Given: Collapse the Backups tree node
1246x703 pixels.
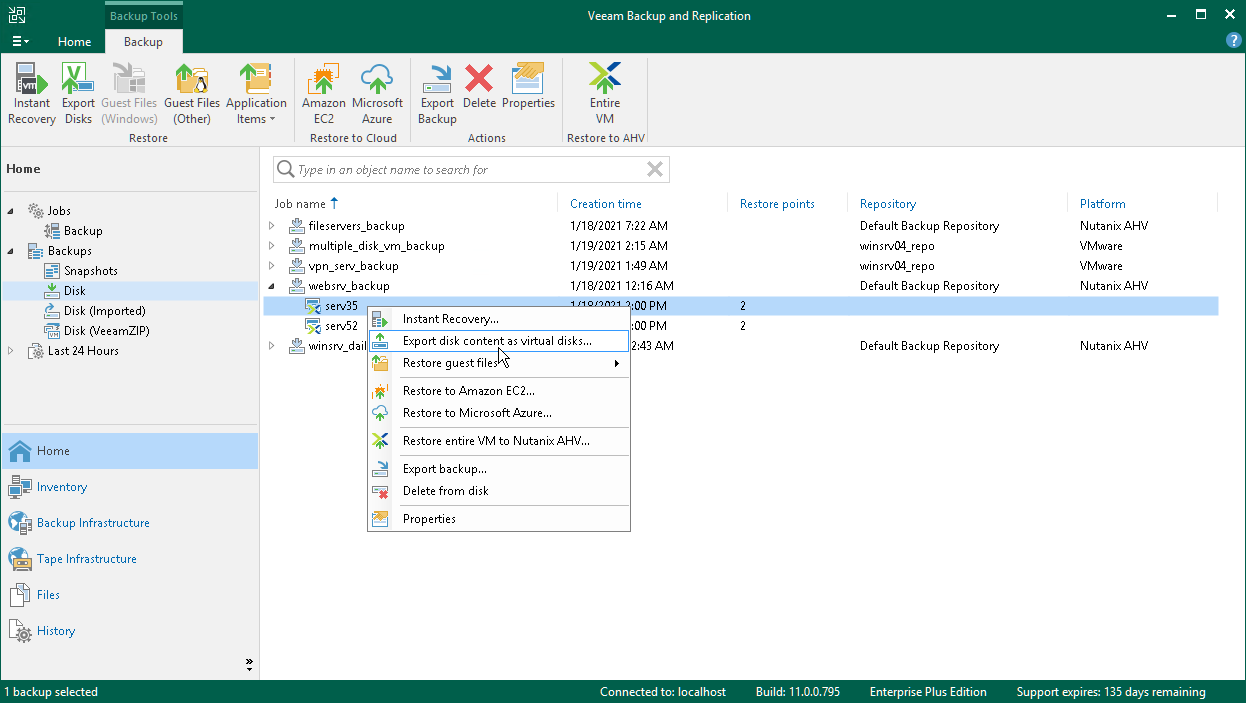Looking at the screenshot, I should coord(11,251).
